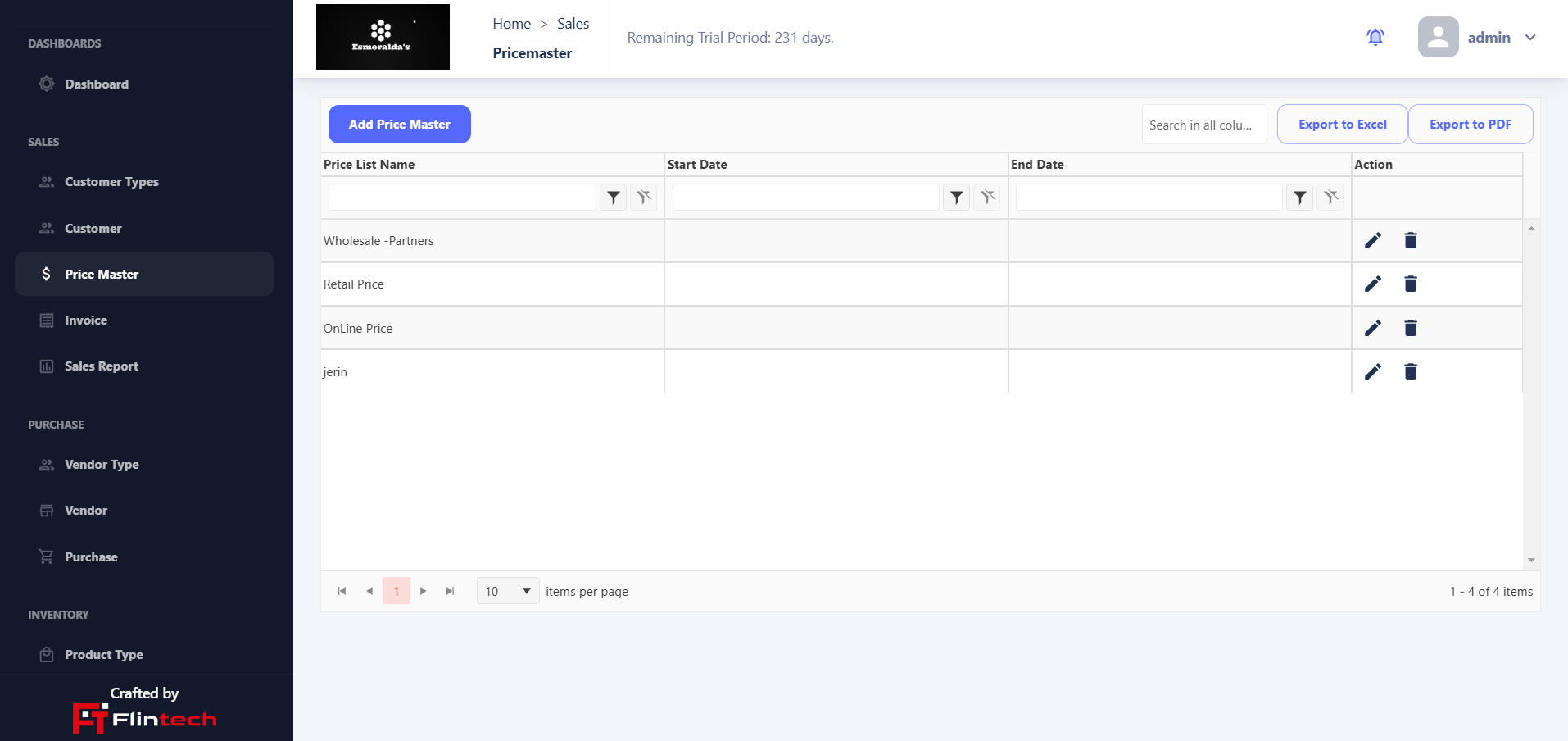Image resolution: width=1568 pixels, height=741 pixels.
Task: Click the admin user avatar
Action: 1438,37
